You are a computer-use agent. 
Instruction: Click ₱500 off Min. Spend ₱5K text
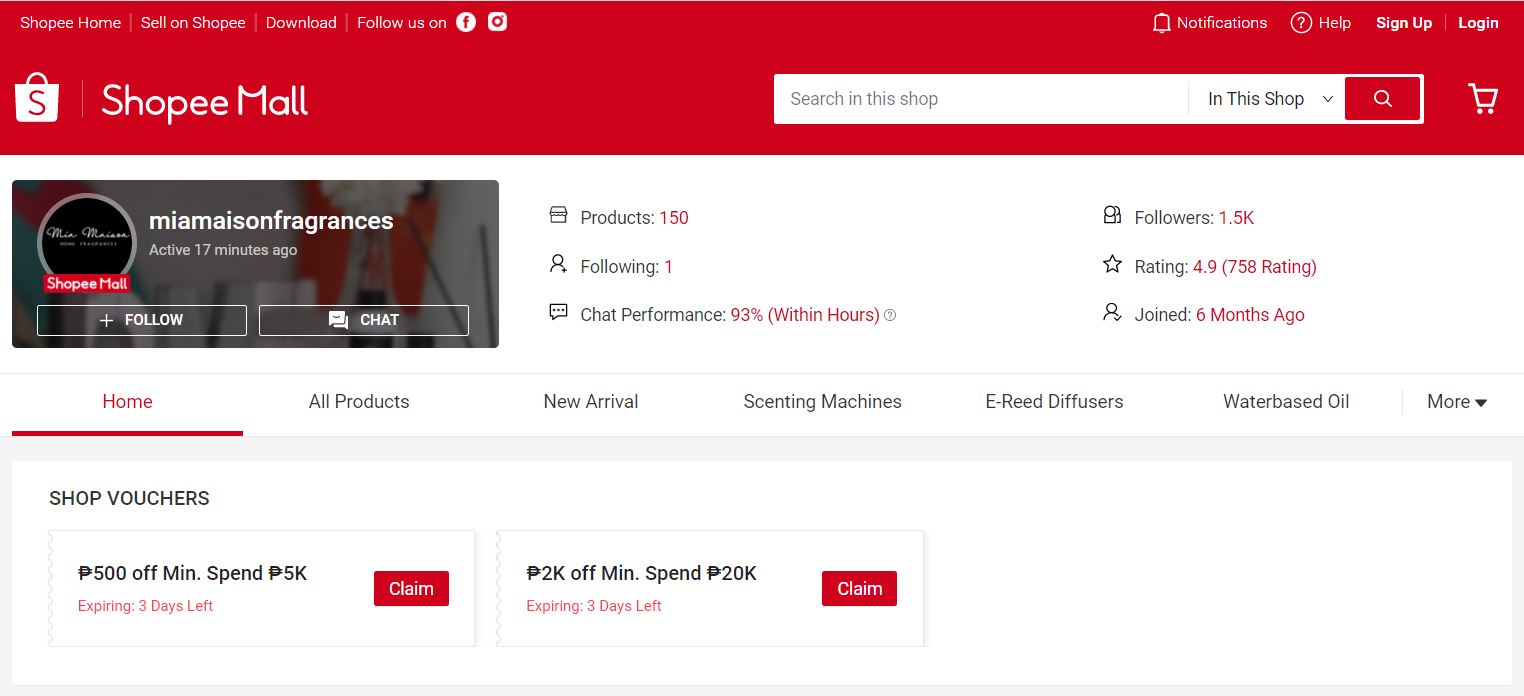[x=193, y=573]
